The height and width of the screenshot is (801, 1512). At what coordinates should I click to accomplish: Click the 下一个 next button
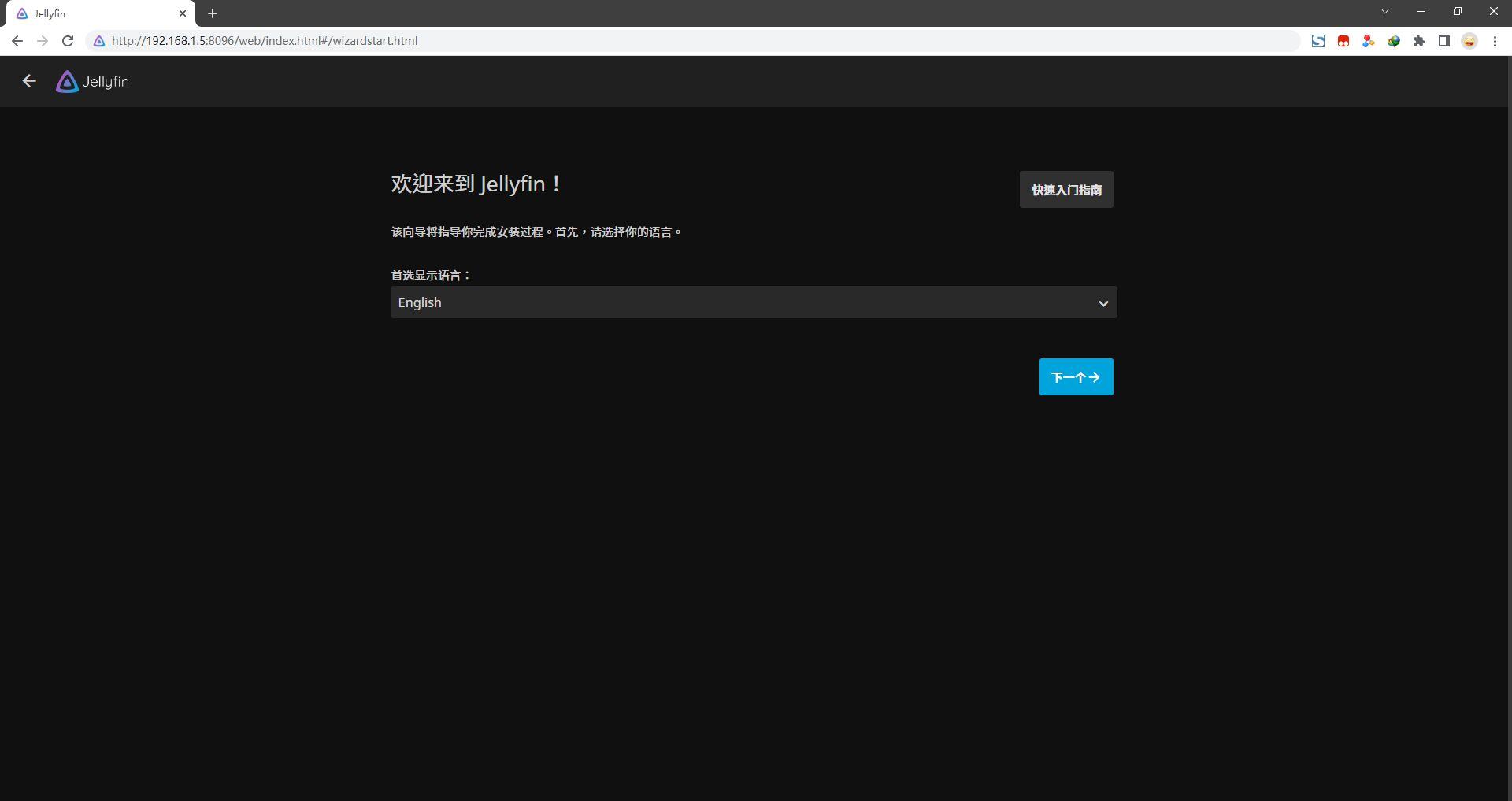1076,376
